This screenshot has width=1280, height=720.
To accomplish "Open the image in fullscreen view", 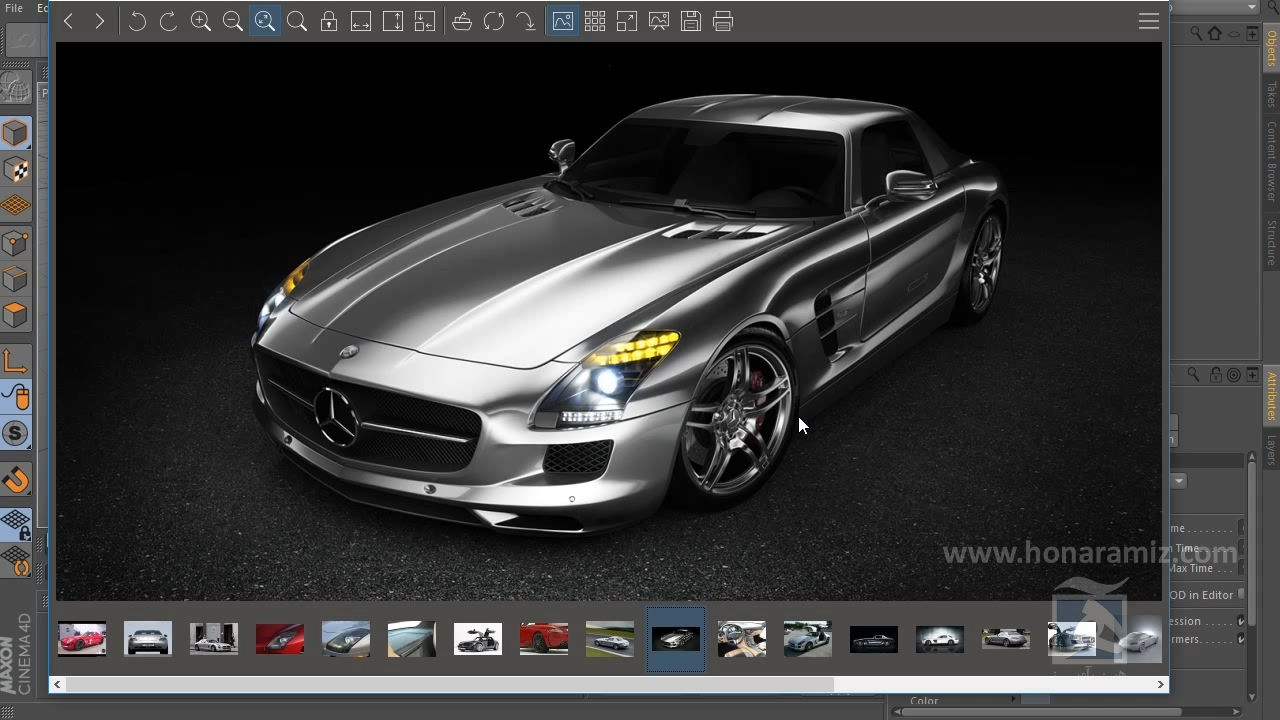I will (627, 21).
